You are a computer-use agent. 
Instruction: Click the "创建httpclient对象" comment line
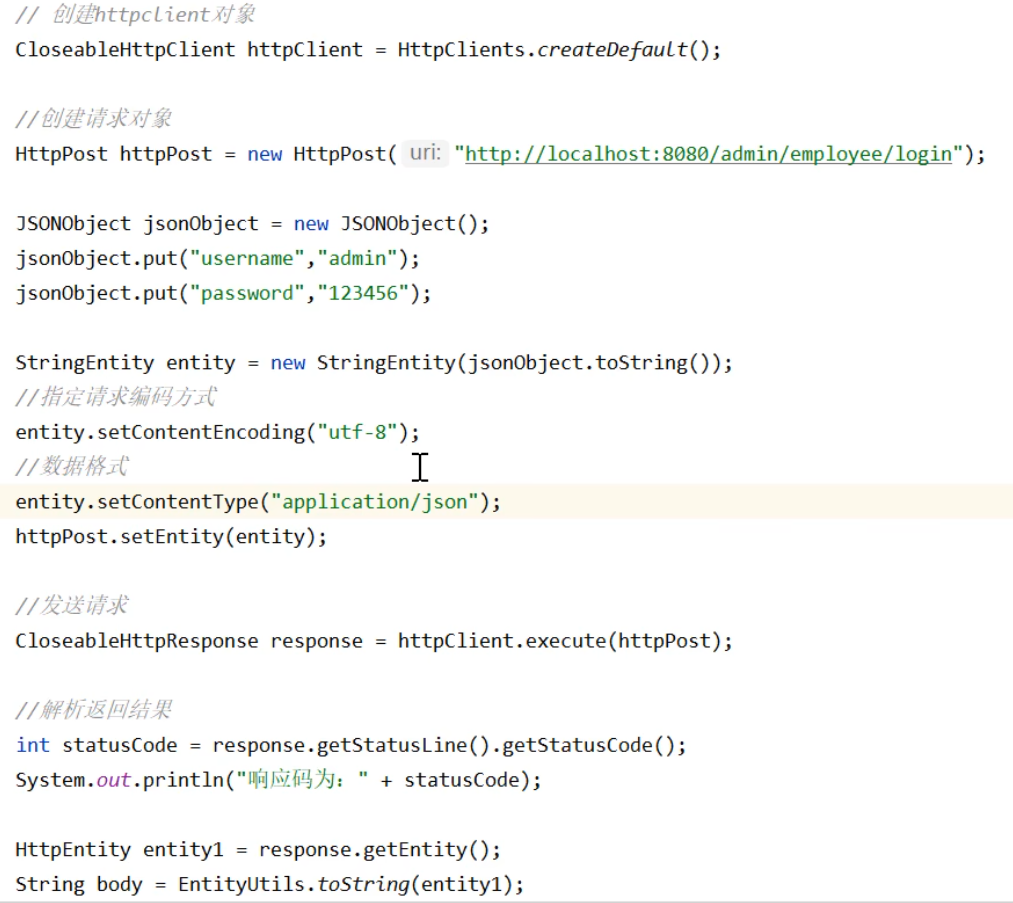[x=136, y=14]
